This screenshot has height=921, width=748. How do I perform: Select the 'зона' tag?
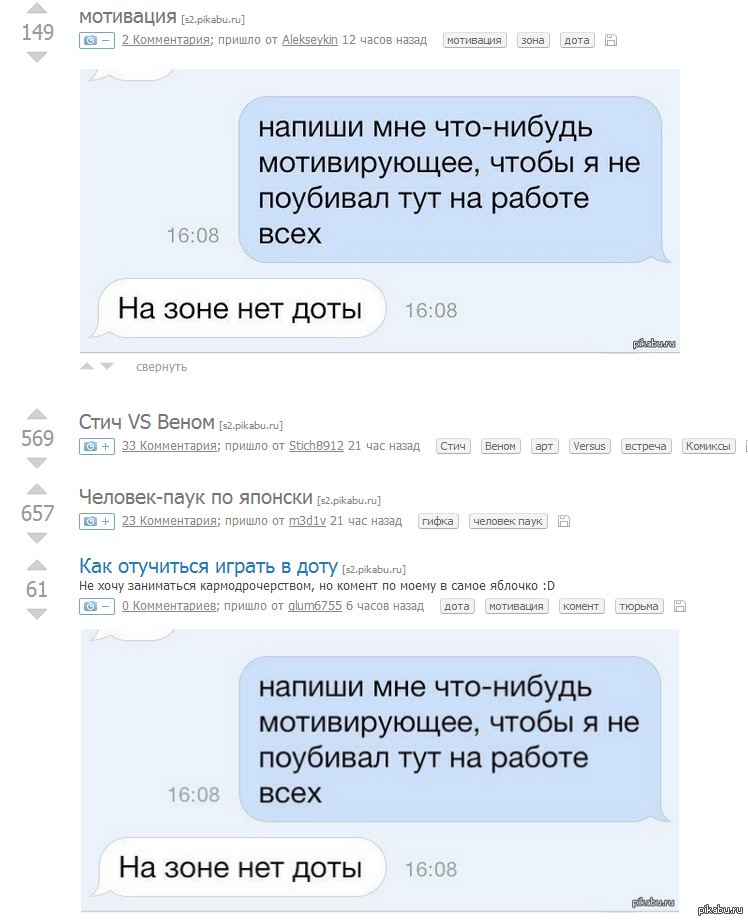[x=533, y=41]
